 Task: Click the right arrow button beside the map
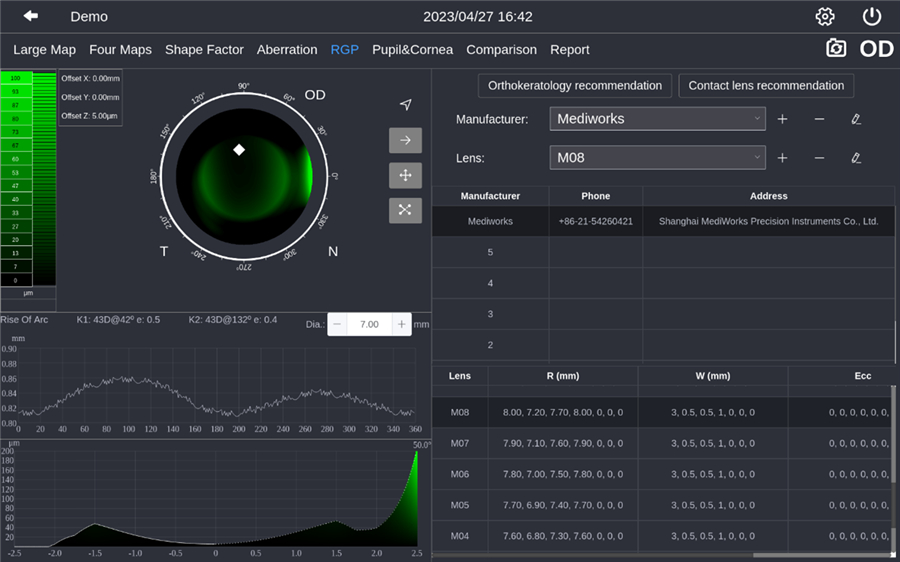pyautogui.click(x=405, y=140)
